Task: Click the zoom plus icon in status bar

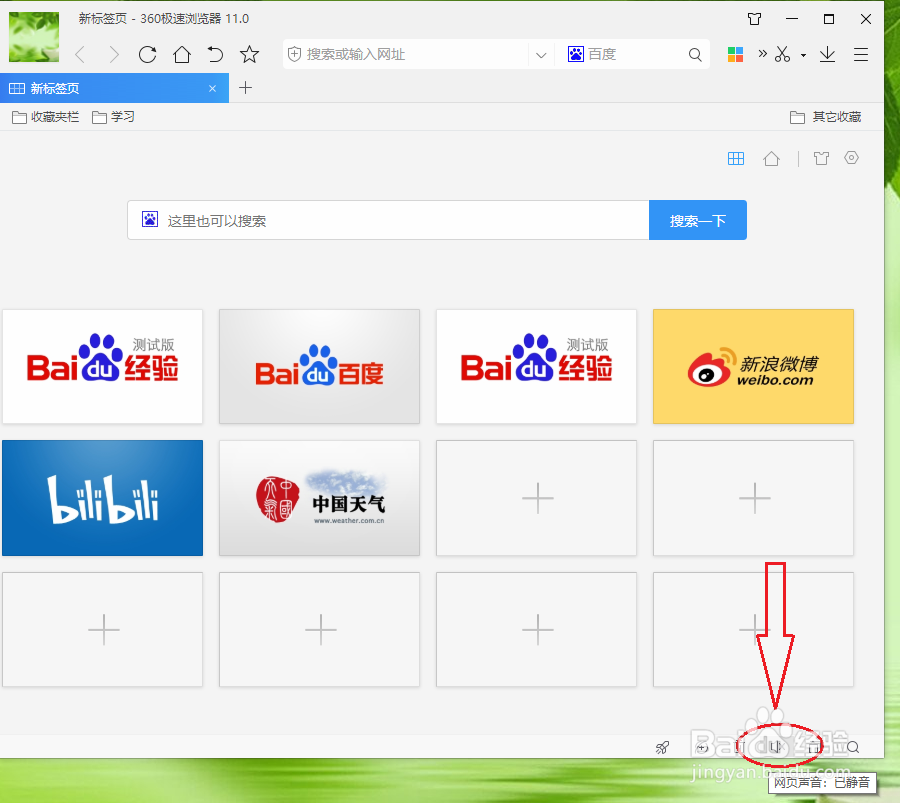Action: pyautogui.click(x=702, y=747)
